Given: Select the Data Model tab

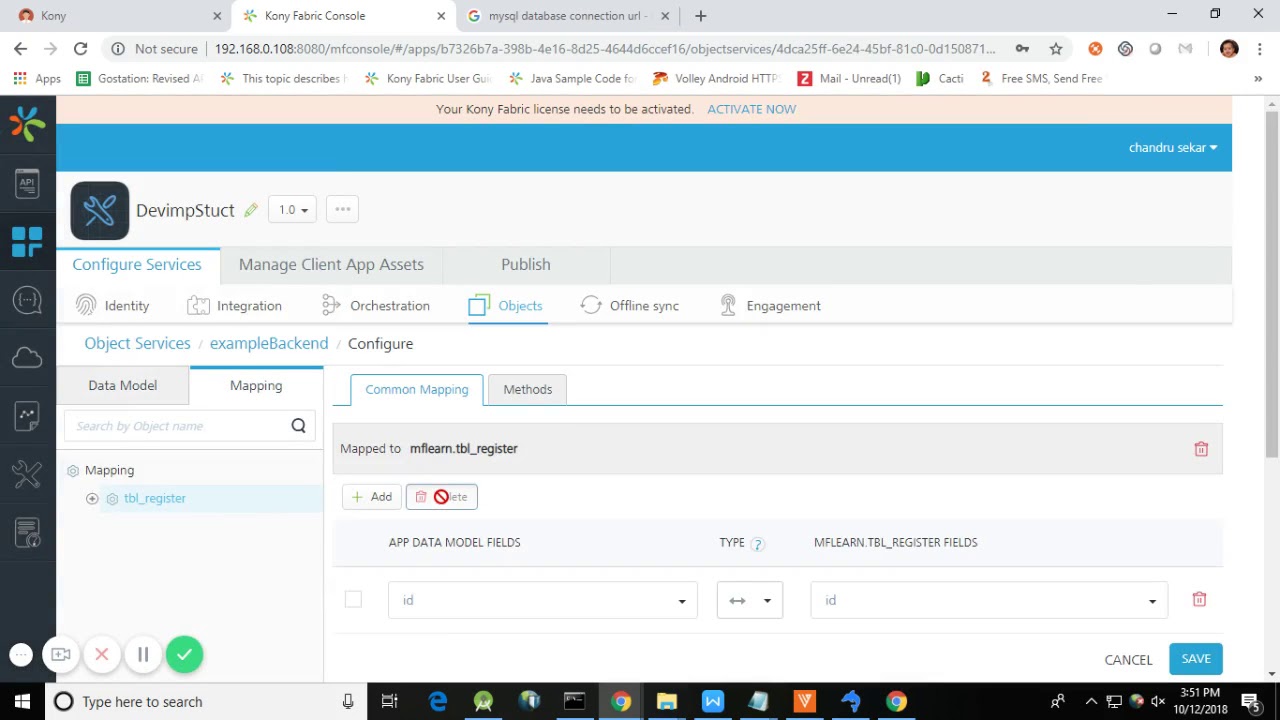Looking at the screenshot, I should click(x=123, y=386).
